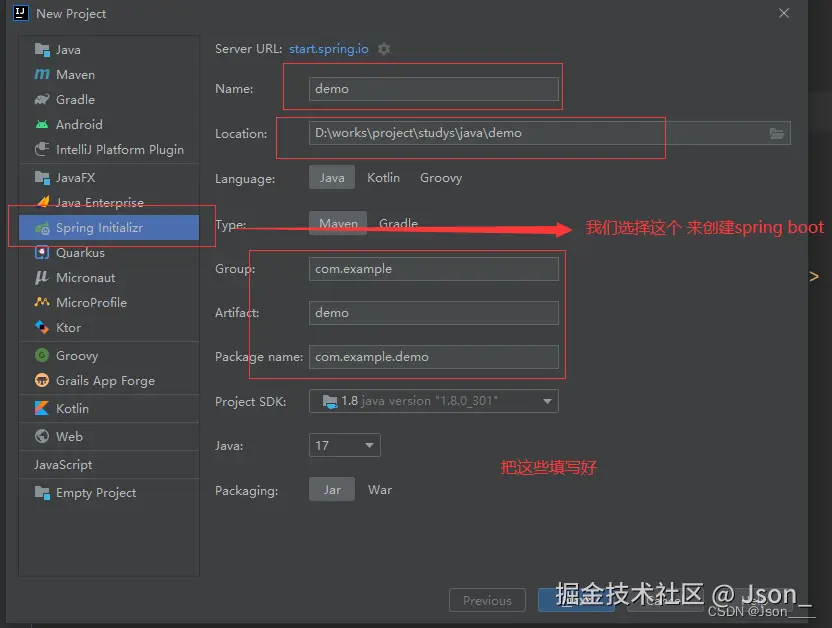This screenshot has height=628, width=832.
Task: Open the start.spring.io server link
Action: [x=328, y=49]
